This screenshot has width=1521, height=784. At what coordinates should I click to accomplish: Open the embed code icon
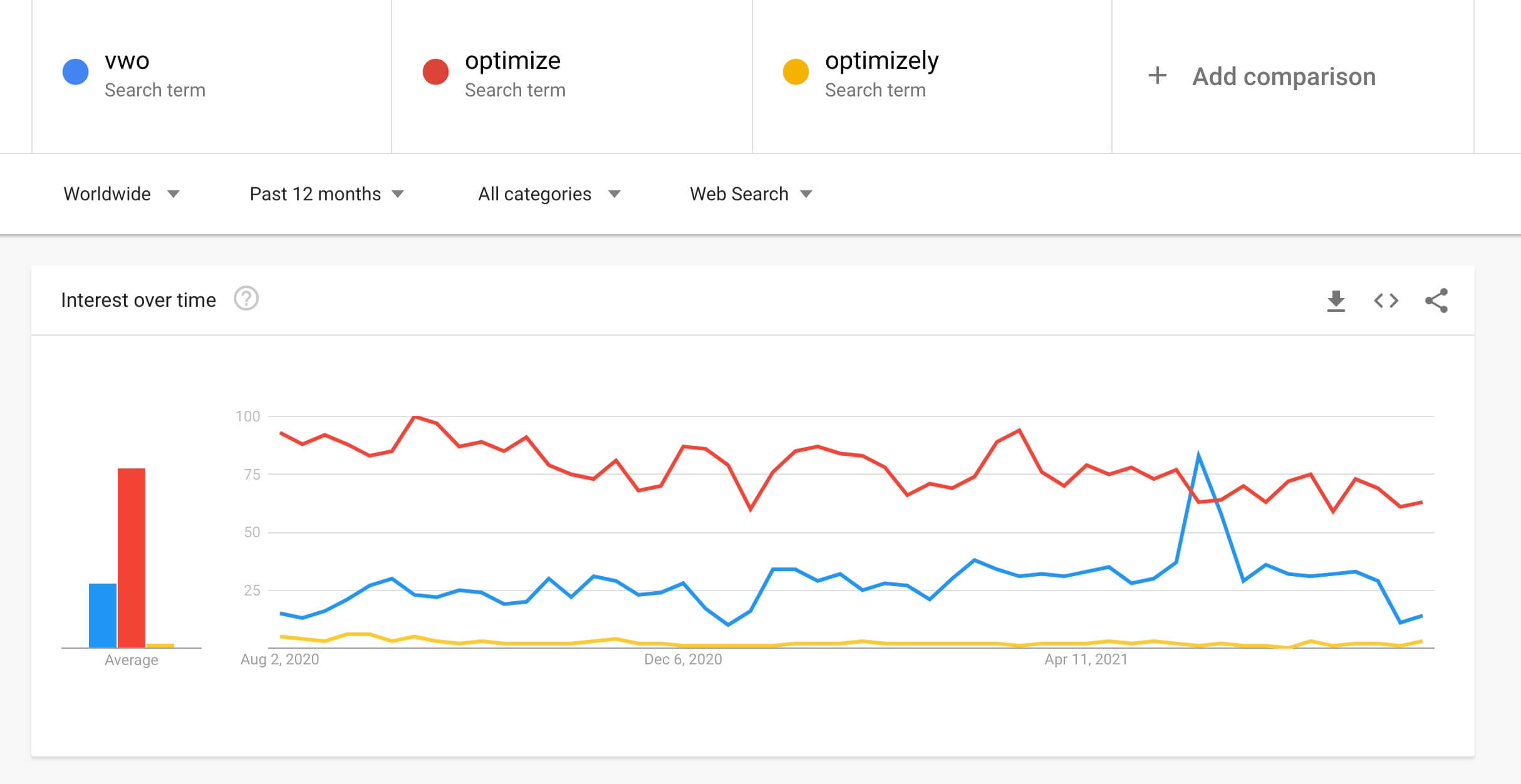(1386, 301)
